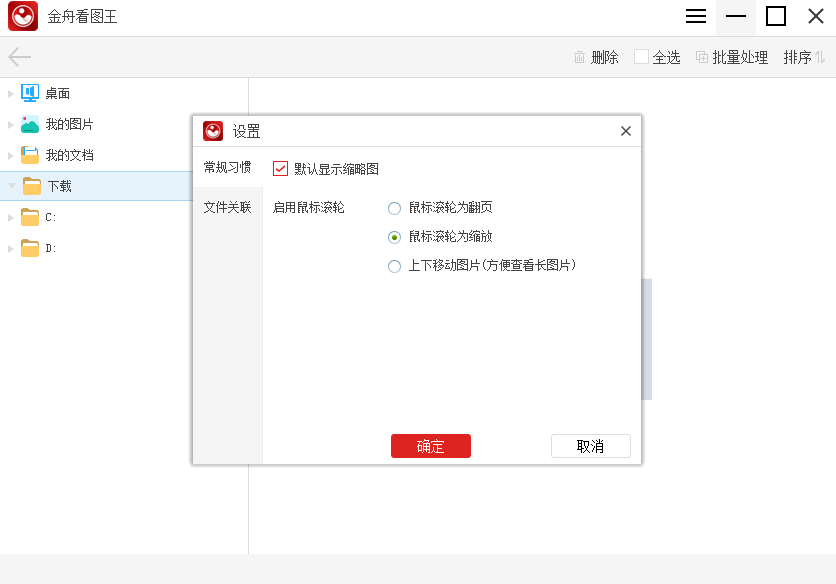836x584 pixels.
Task: Expand the 桌面 tree node arrow
Action: (10, 93)
